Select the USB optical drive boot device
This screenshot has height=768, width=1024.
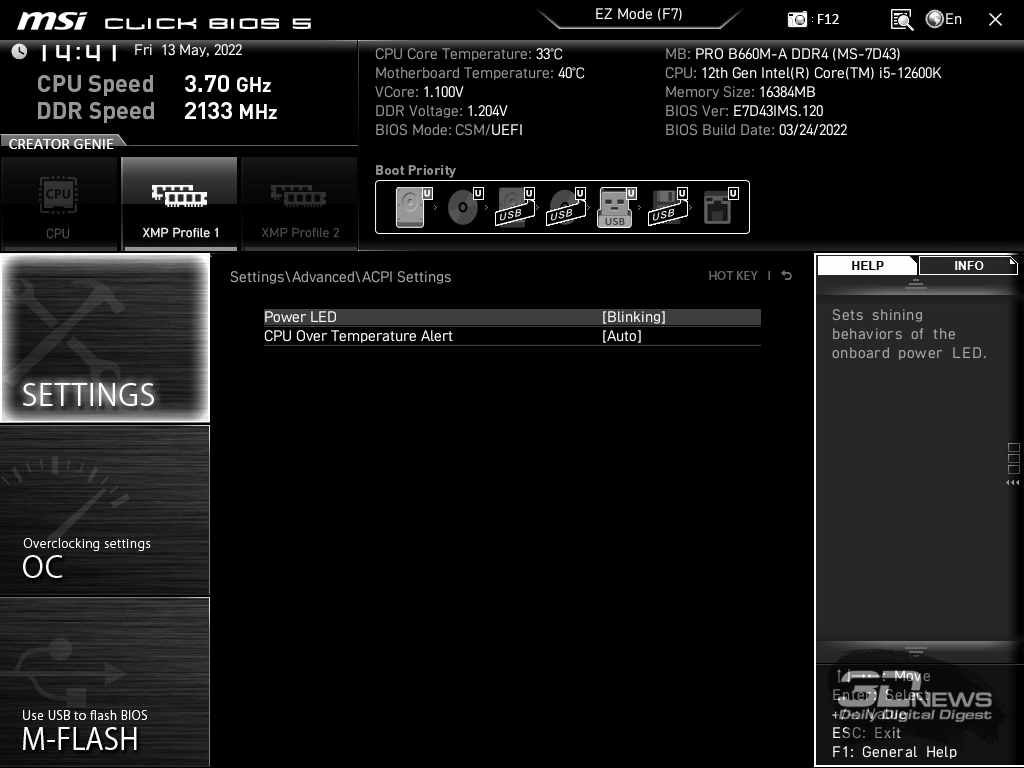pyautogui.click(x=566, y=207)
